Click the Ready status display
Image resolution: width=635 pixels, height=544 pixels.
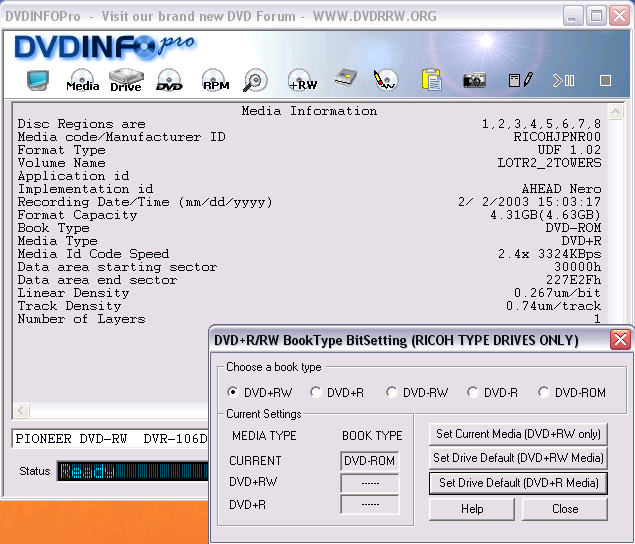tap(133, 471)
